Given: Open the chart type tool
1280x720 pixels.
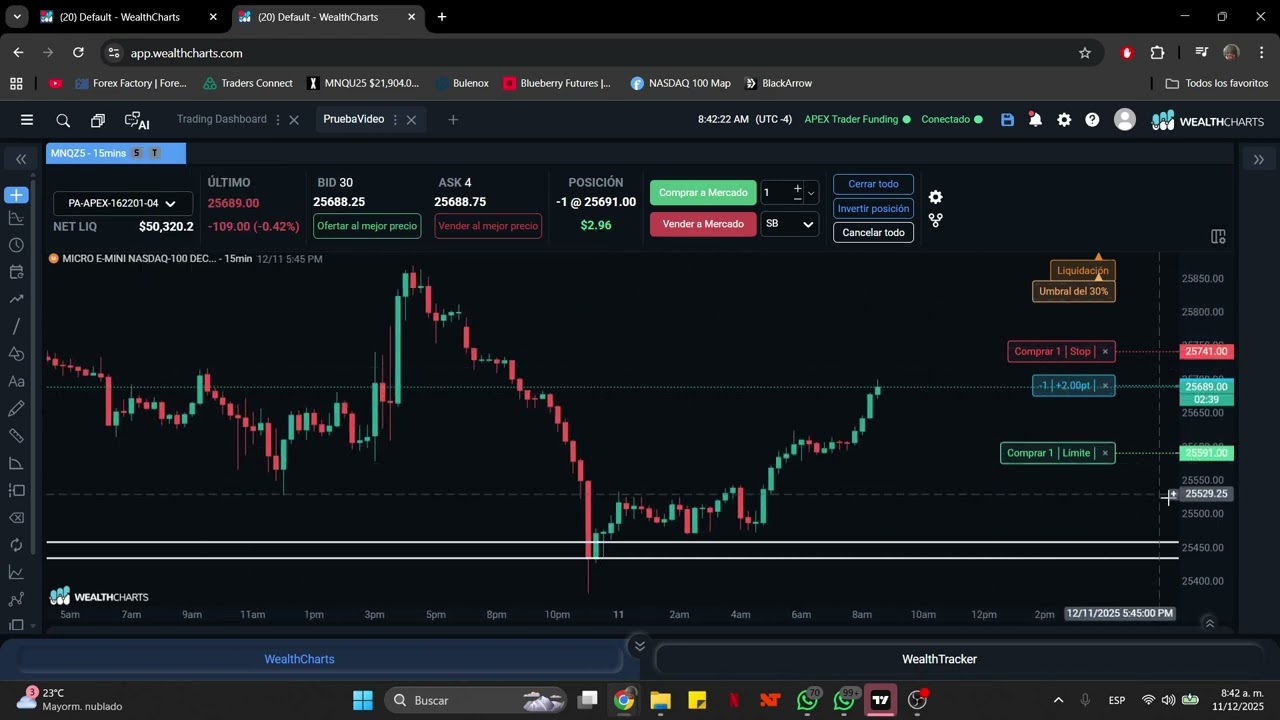Looking at the screenshot, I should point(16,218).
